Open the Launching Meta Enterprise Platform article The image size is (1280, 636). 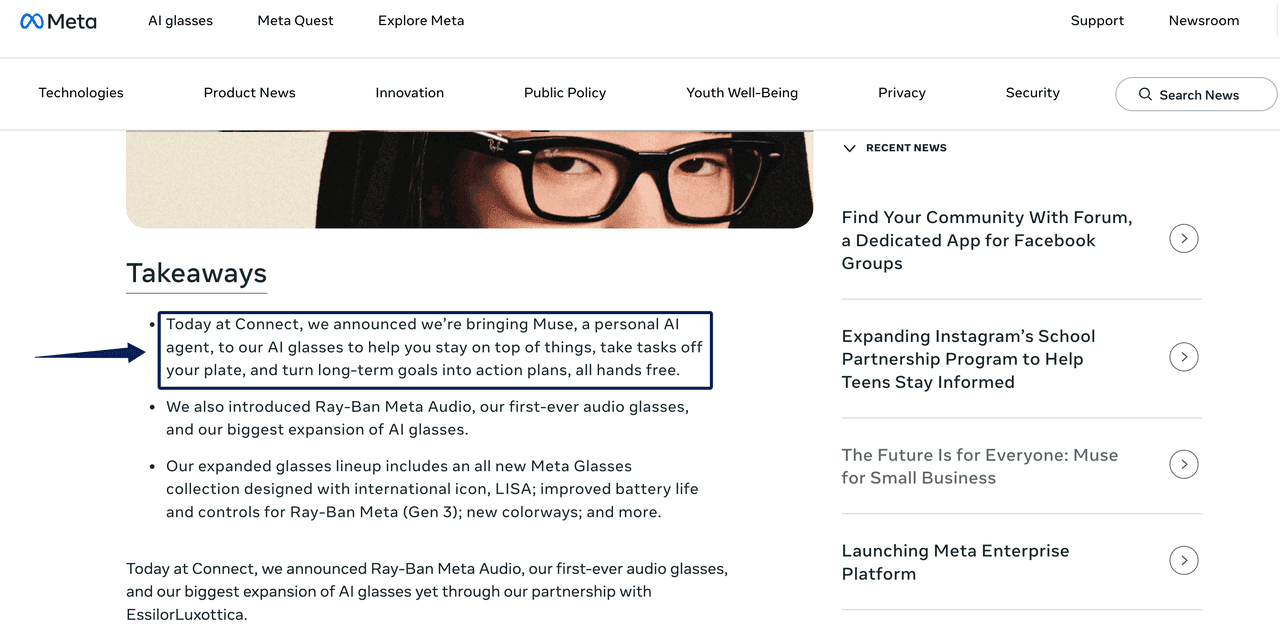[x=956, y=562]
